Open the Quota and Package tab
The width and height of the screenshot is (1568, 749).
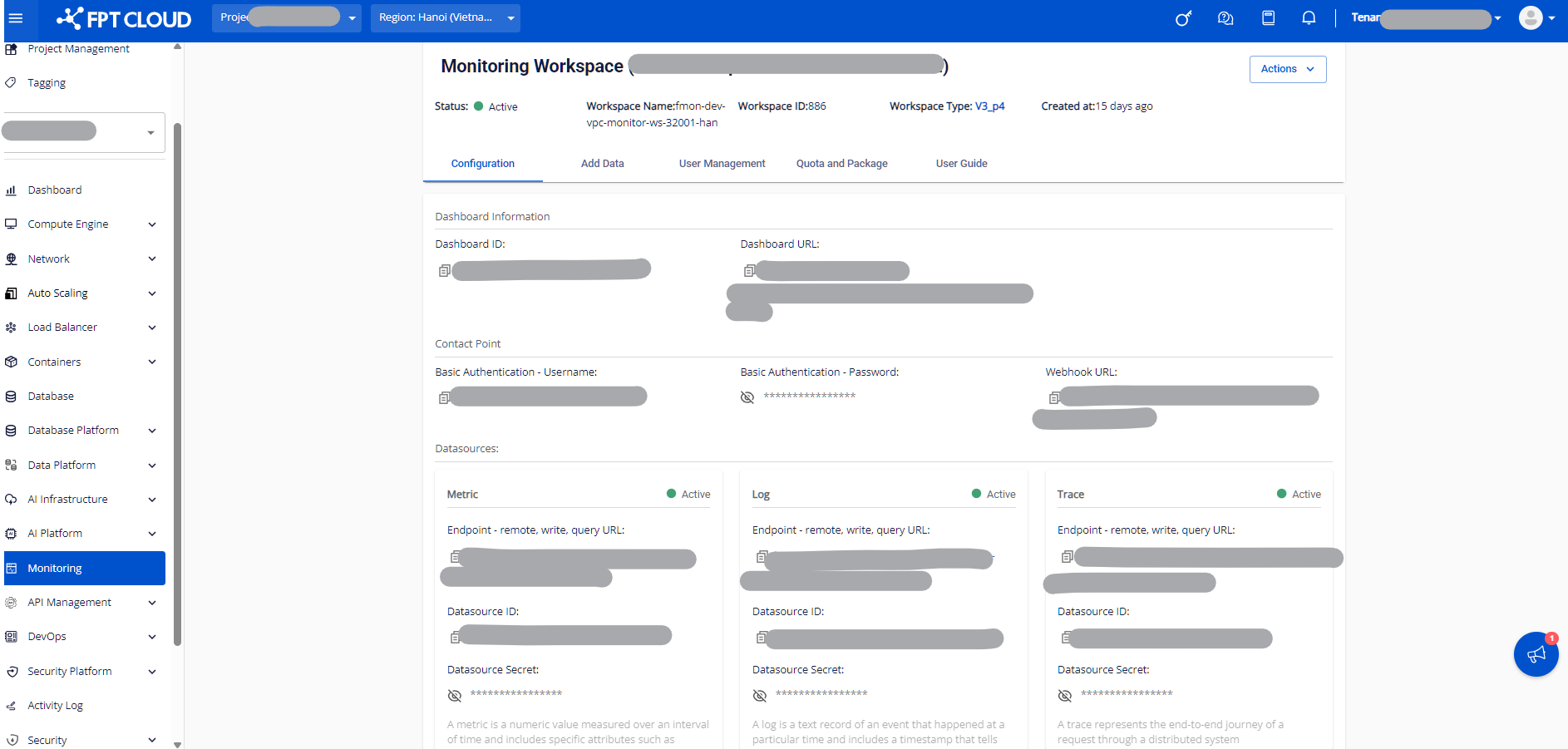[841, 164]
